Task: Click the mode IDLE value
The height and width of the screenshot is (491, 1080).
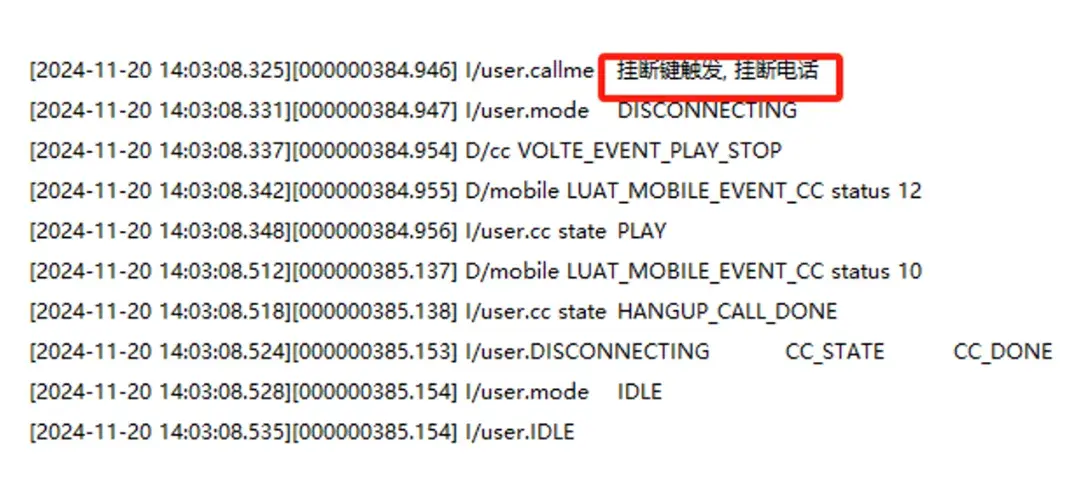Action: pyautogui.click(x=640, y=393)
